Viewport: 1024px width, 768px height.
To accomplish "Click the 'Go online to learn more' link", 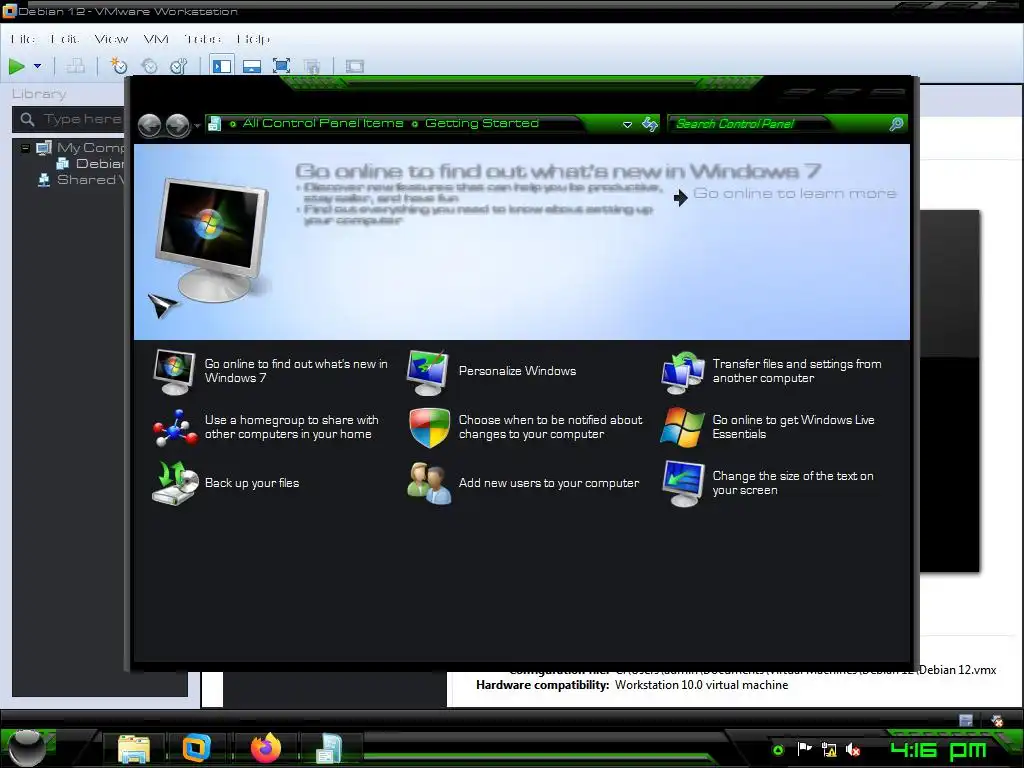I will point(795,193).
